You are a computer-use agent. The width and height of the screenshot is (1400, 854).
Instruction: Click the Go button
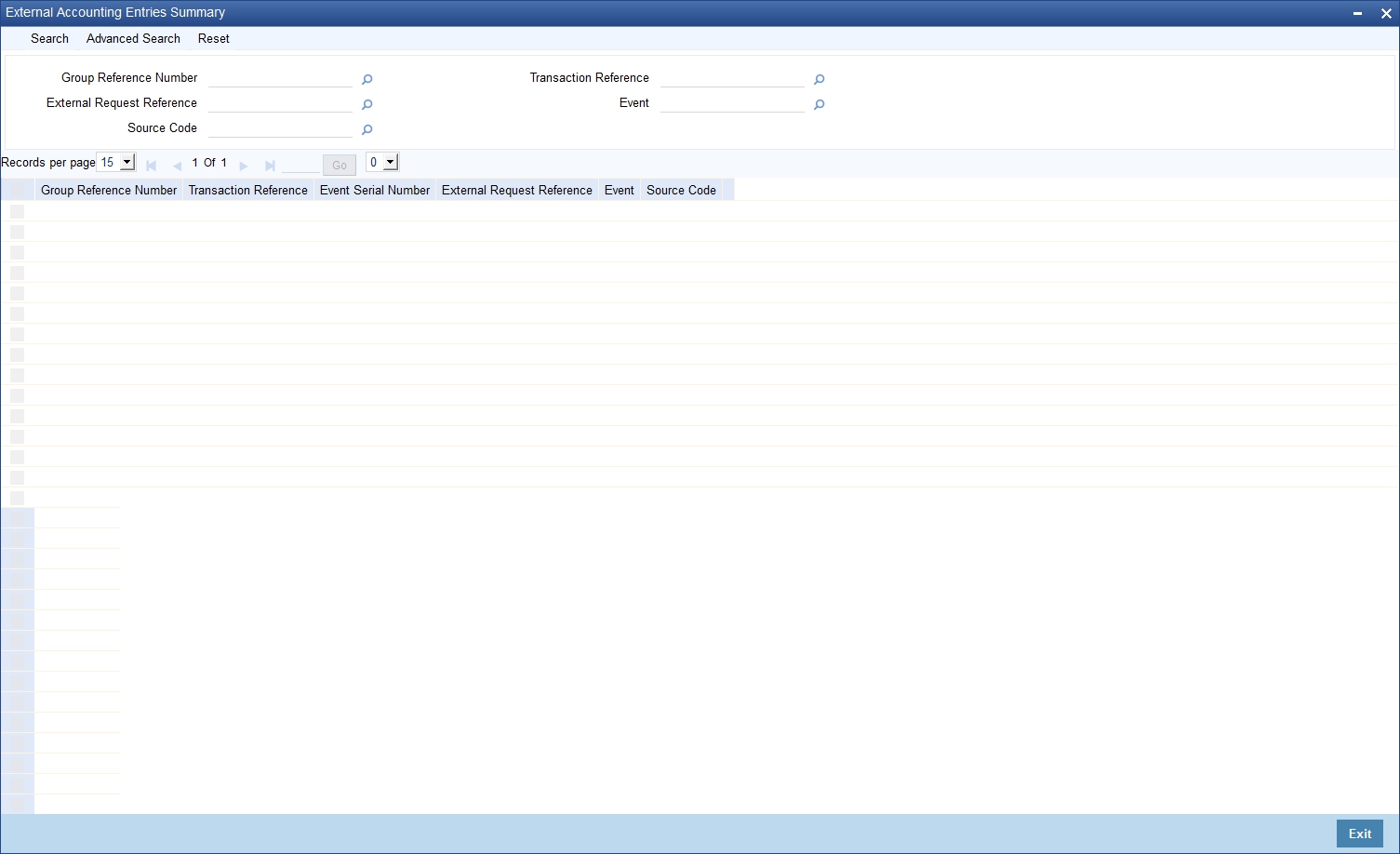(x=340, y=165)
